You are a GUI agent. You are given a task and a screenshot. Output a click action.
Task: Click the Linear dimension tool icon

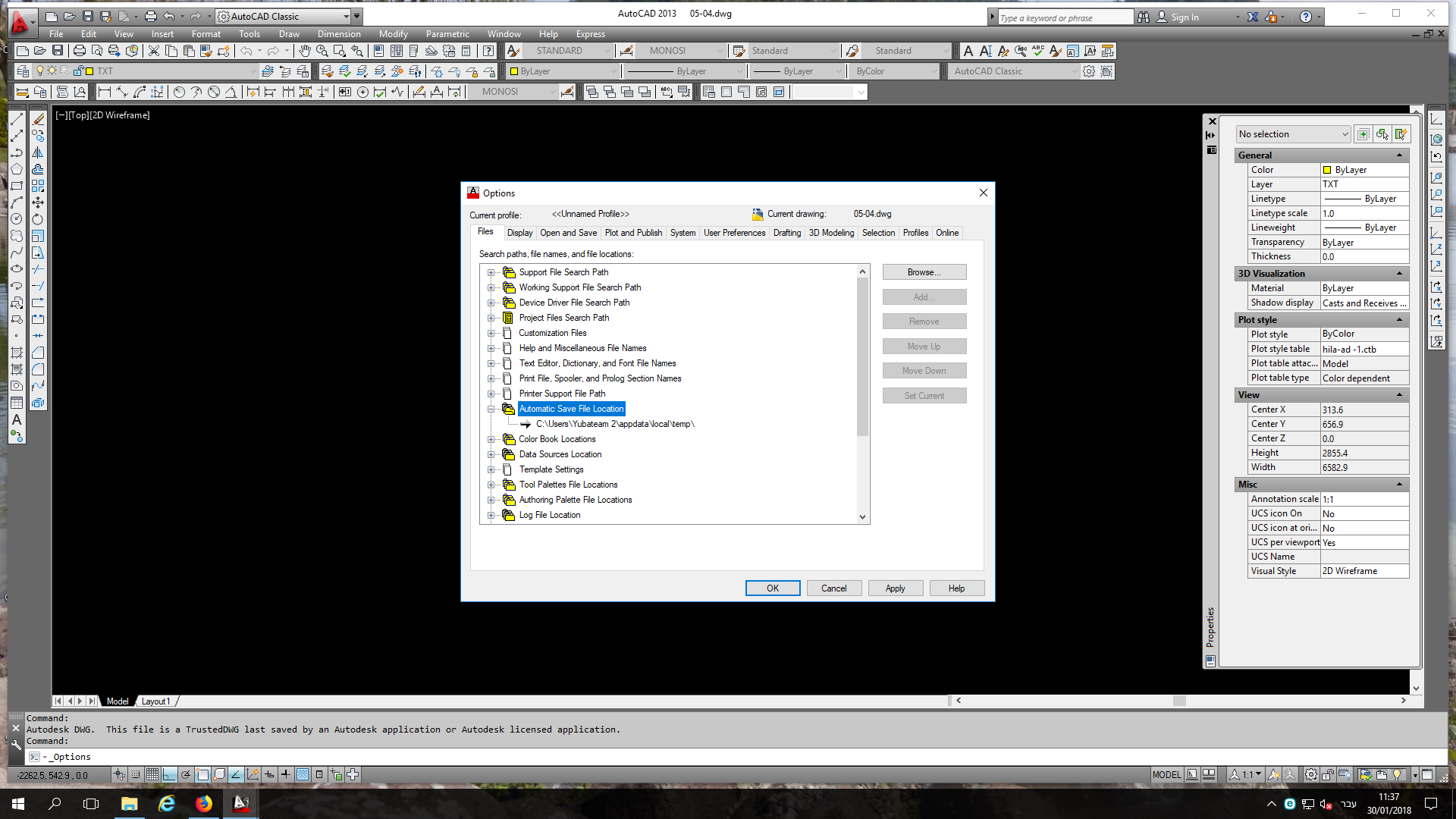tap(105, 92)
